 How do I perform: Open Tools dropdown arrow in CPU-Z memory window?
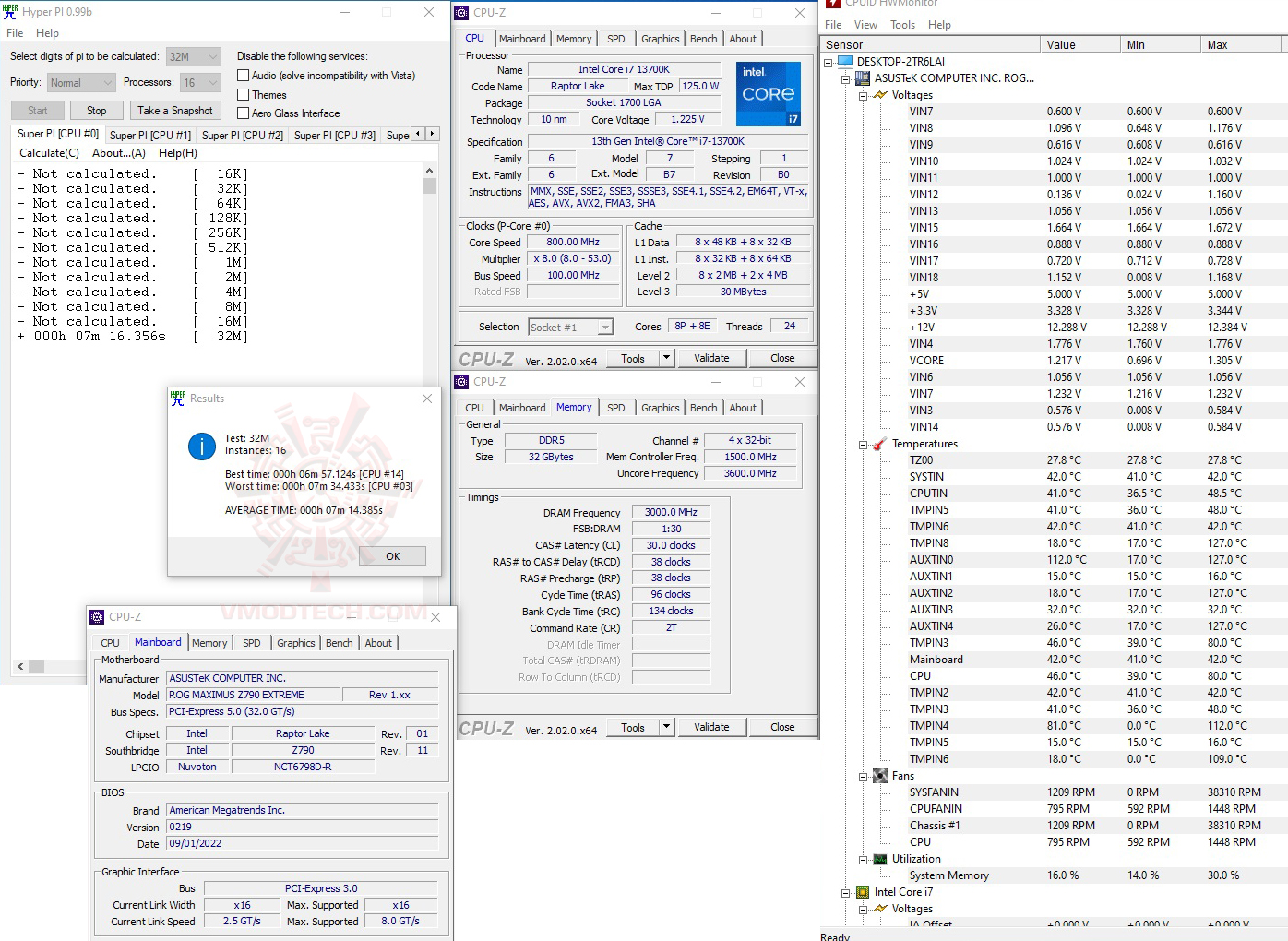coord(667,727)
